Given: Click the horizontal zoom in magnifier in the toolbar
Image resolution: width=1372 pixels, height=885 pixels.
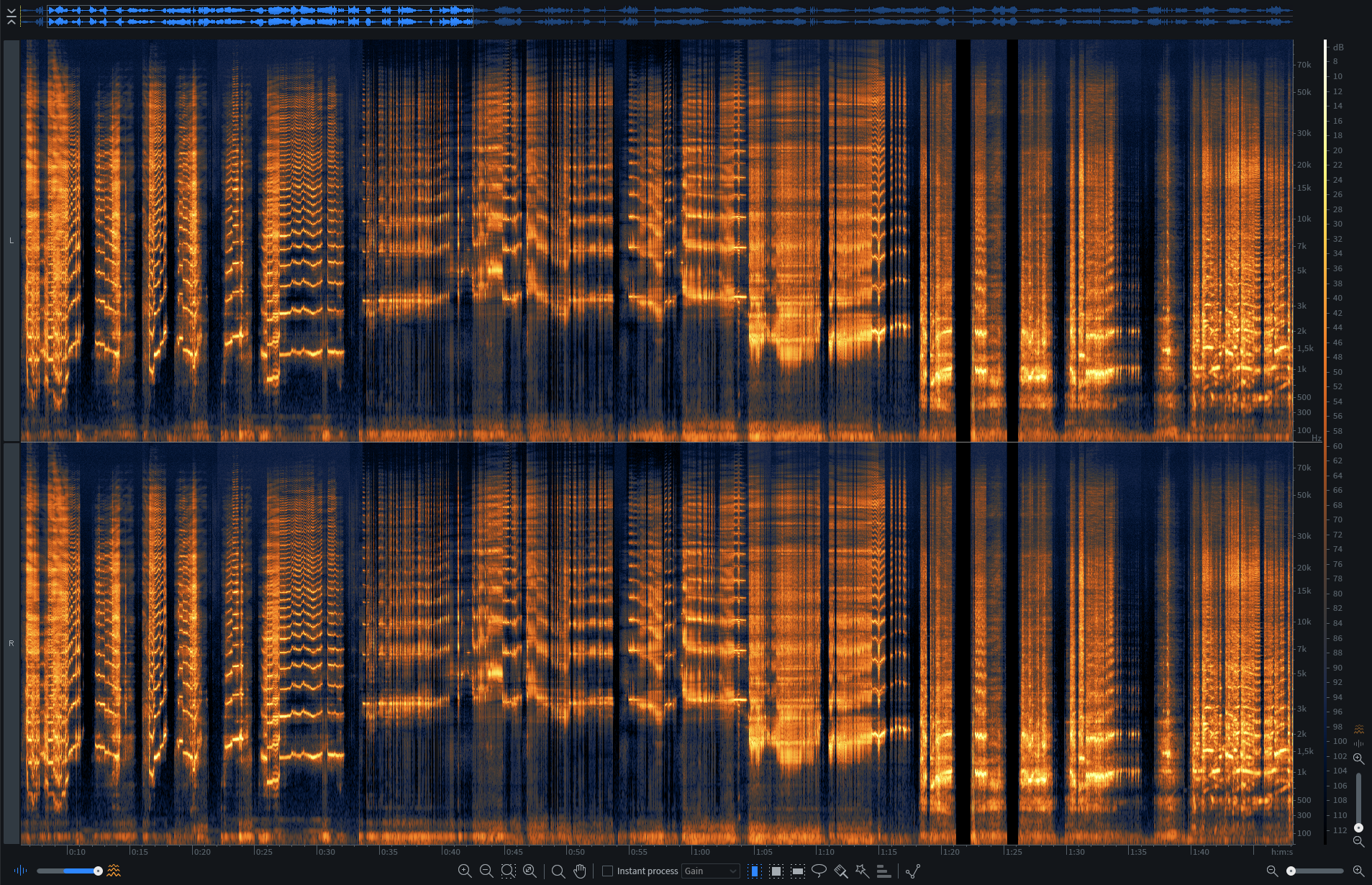Looking at the screenshot, I should pyautogui.click(x=465, y=871).
